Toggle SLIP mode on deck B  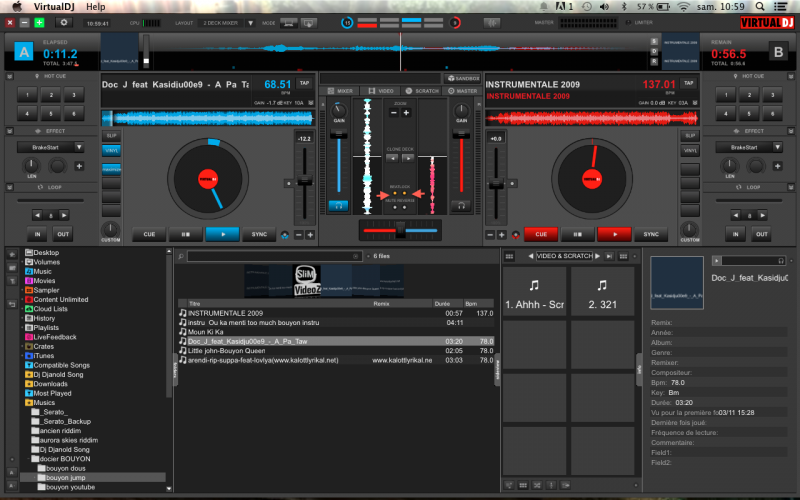tap(689, 135)
